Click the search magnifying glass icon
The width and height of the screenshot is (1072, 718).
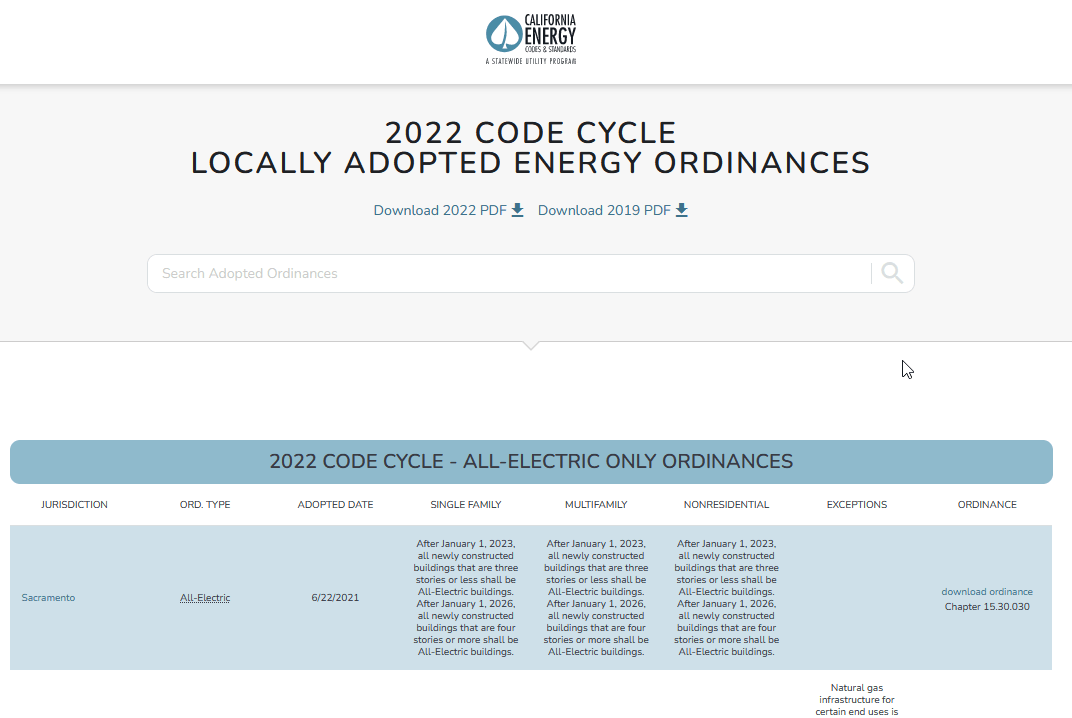[x=890, y=272]
